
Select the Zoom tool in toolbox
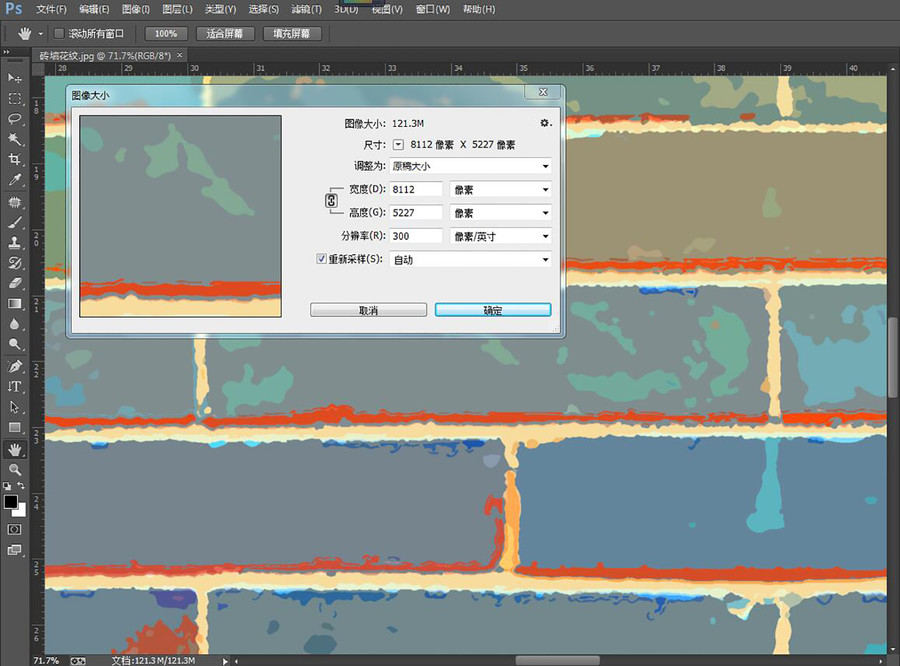(14, 470)
